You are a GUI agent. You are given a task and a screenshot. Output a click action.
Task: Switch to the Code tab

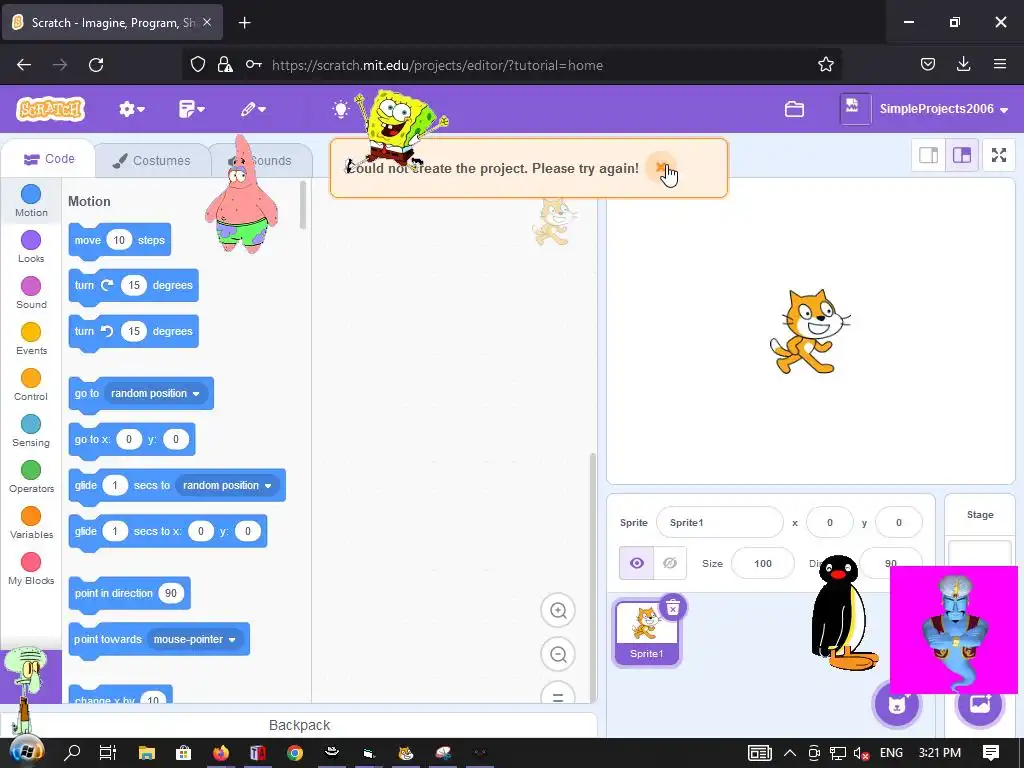(49, 159)
